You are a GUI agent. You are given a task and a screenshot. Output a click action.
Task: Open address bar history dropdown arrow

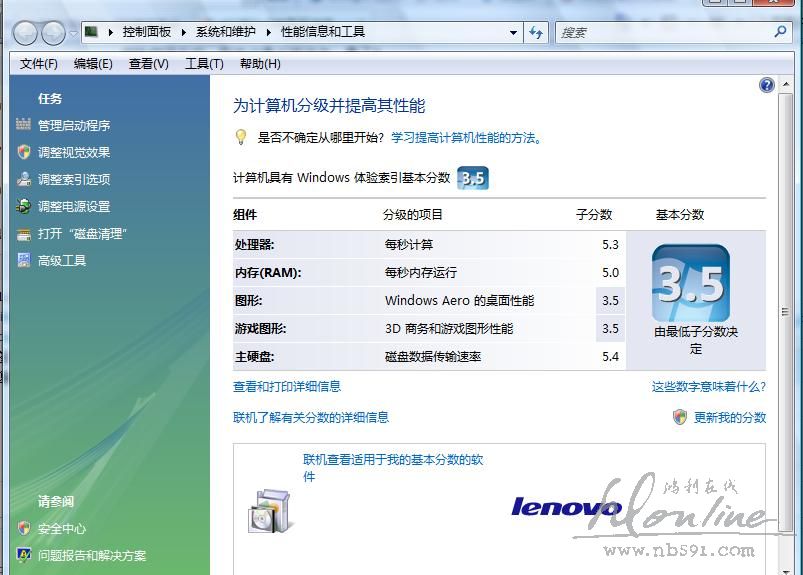513,33
